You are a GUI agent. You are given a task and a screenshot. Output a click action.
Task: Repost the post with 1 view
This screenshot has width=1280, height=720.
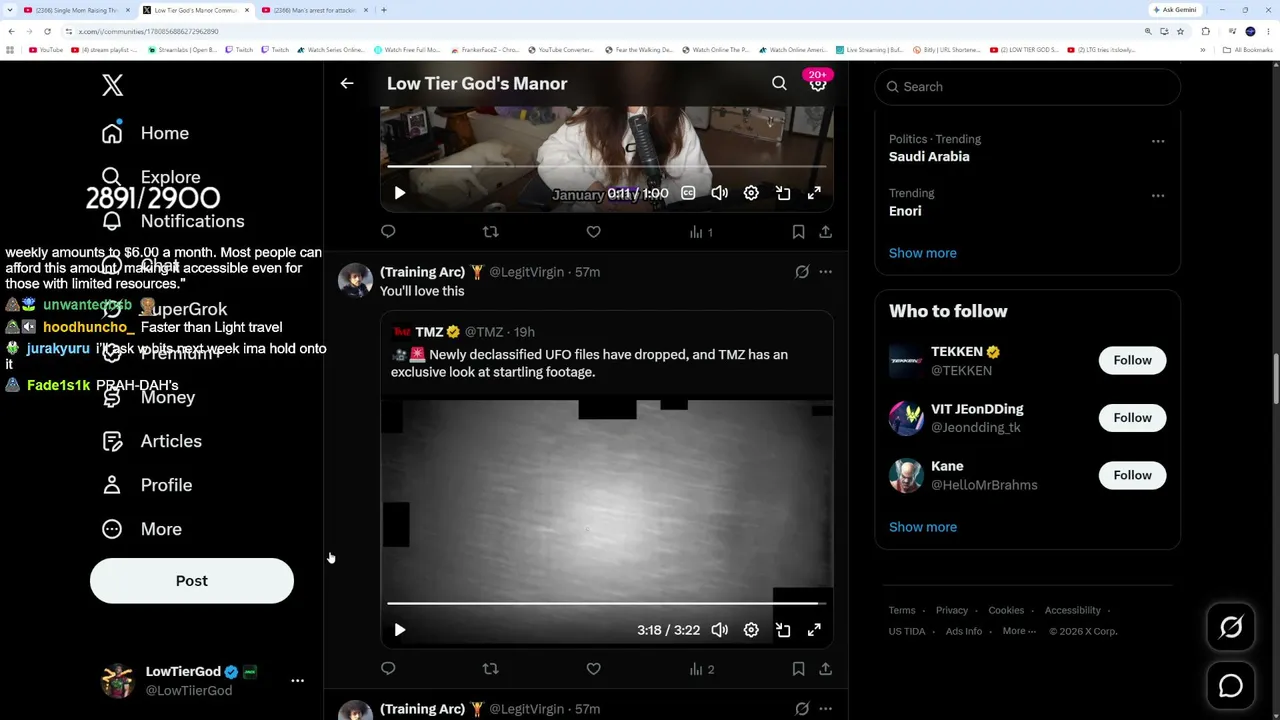490,232
